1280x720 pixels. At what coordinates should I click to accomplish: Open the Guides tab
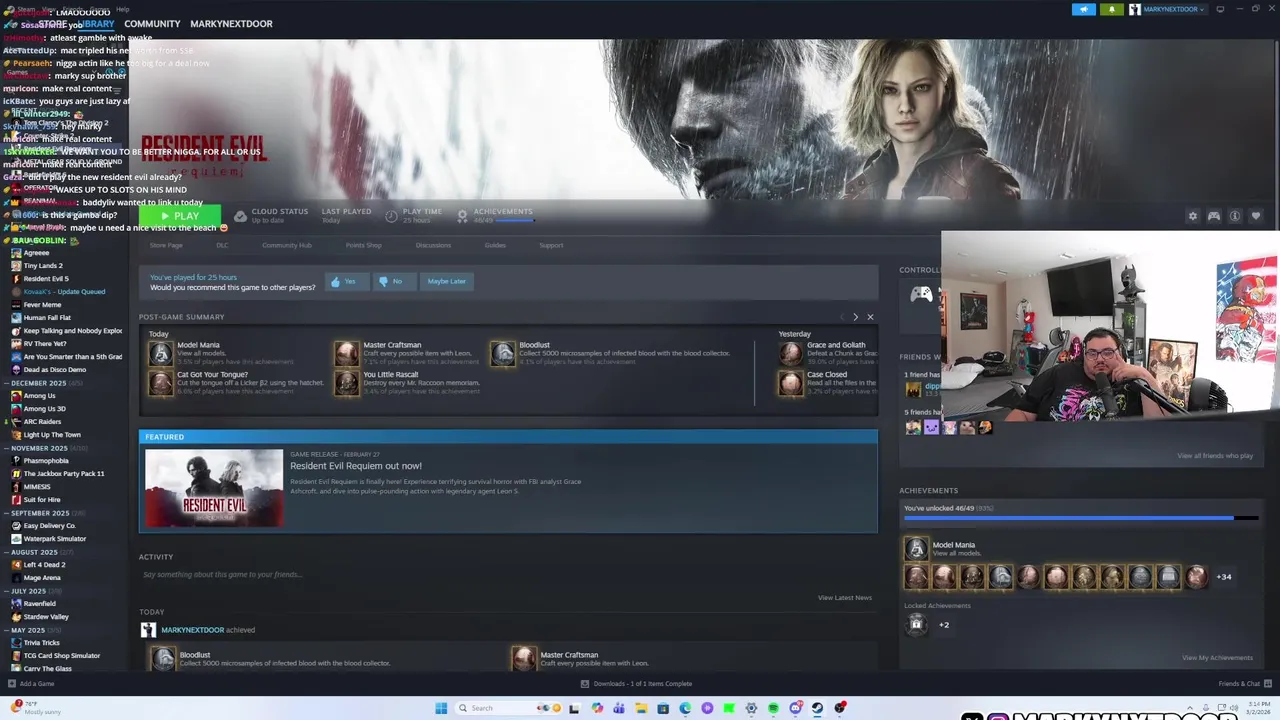pos(495,245)
